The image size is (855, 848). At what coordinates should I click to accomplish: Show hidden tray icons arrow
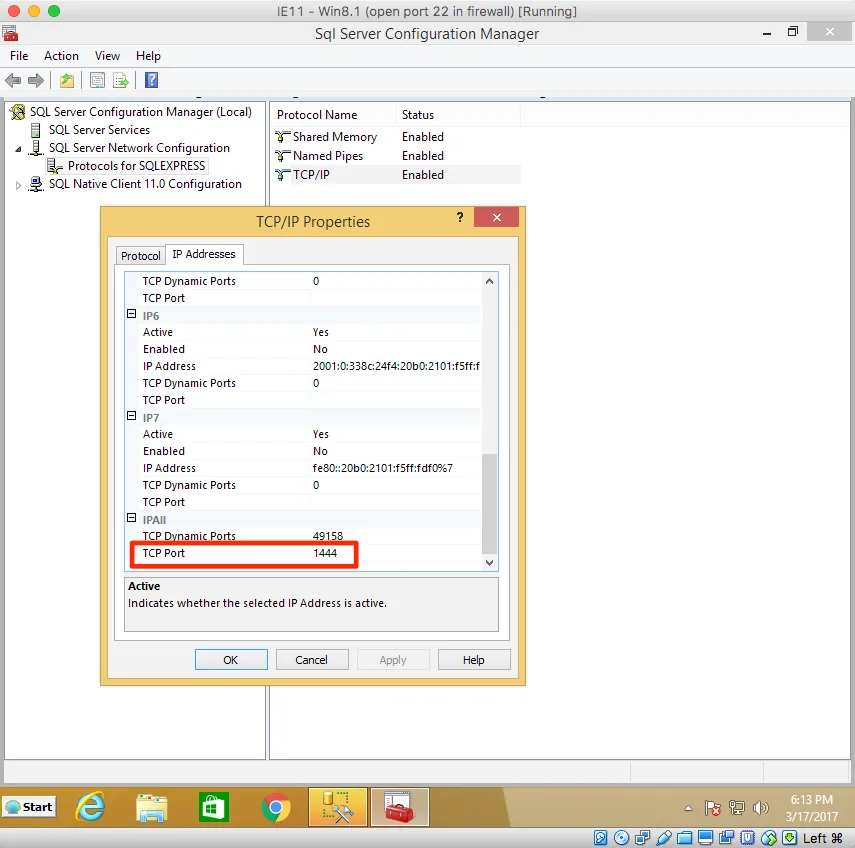pyautogui.click(x=689, y=808)
